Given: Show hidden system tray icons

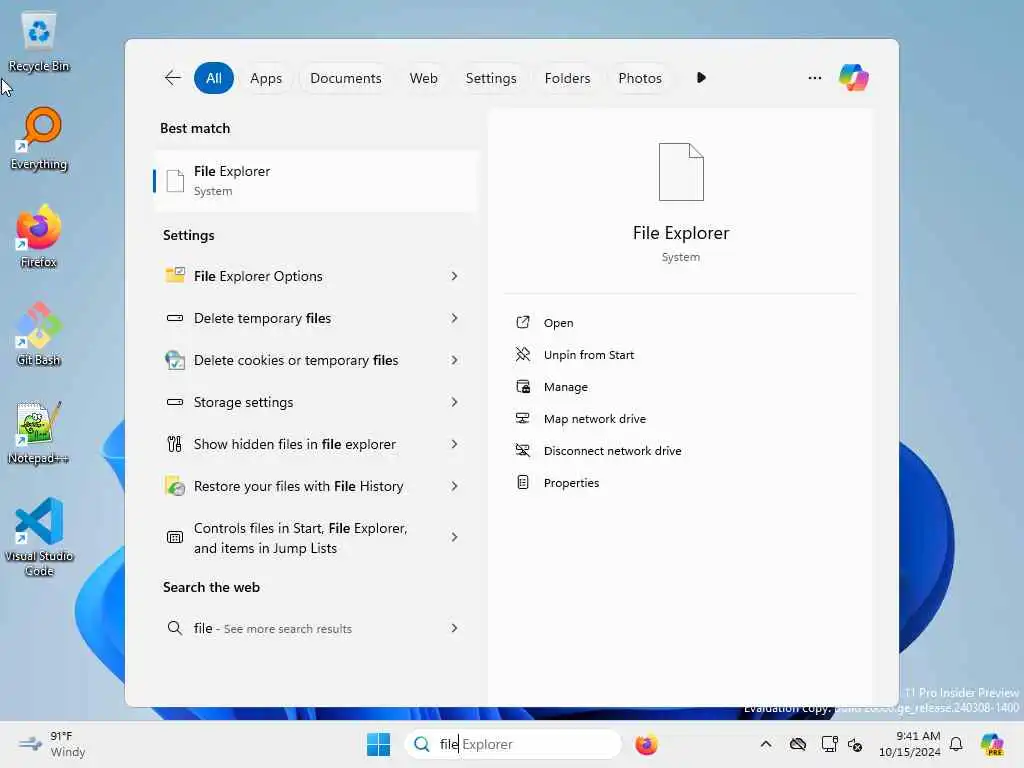Looking at the screenshot, I should pyautogui.click(x=766, y=744).
